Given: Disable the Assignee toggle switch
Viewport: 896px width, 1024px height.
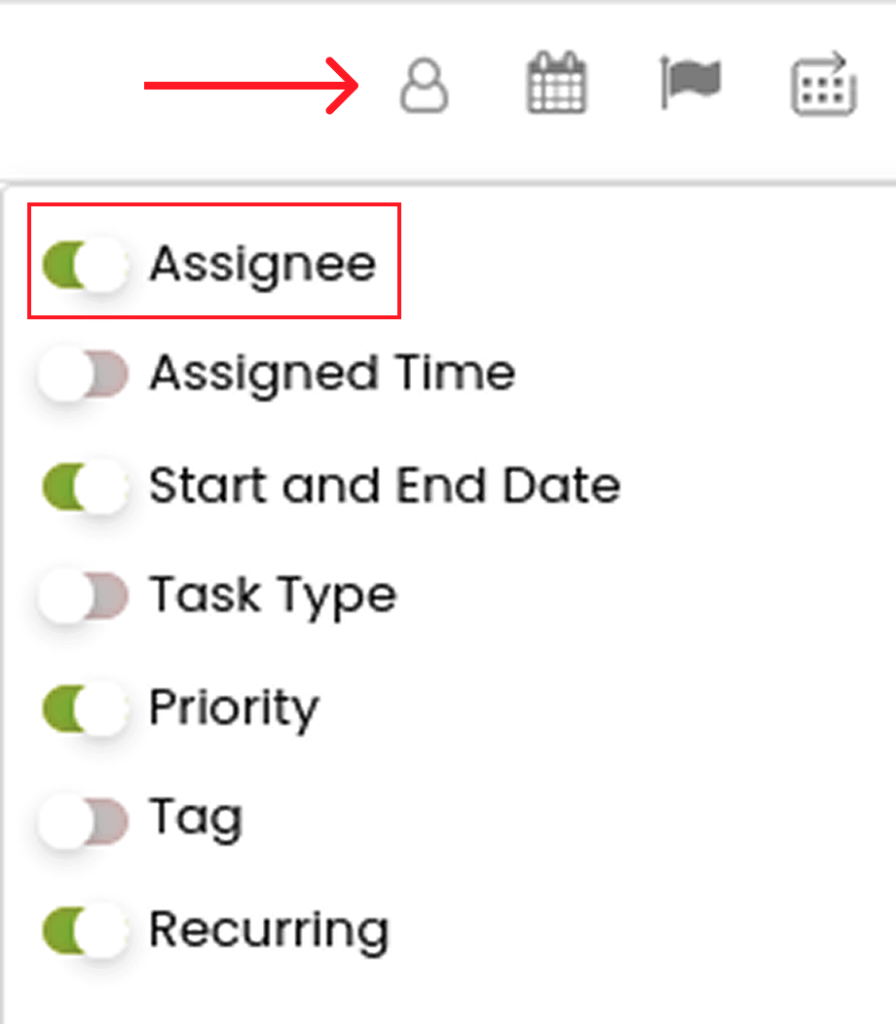Looking at the screenshot, I should click(84, 265).
